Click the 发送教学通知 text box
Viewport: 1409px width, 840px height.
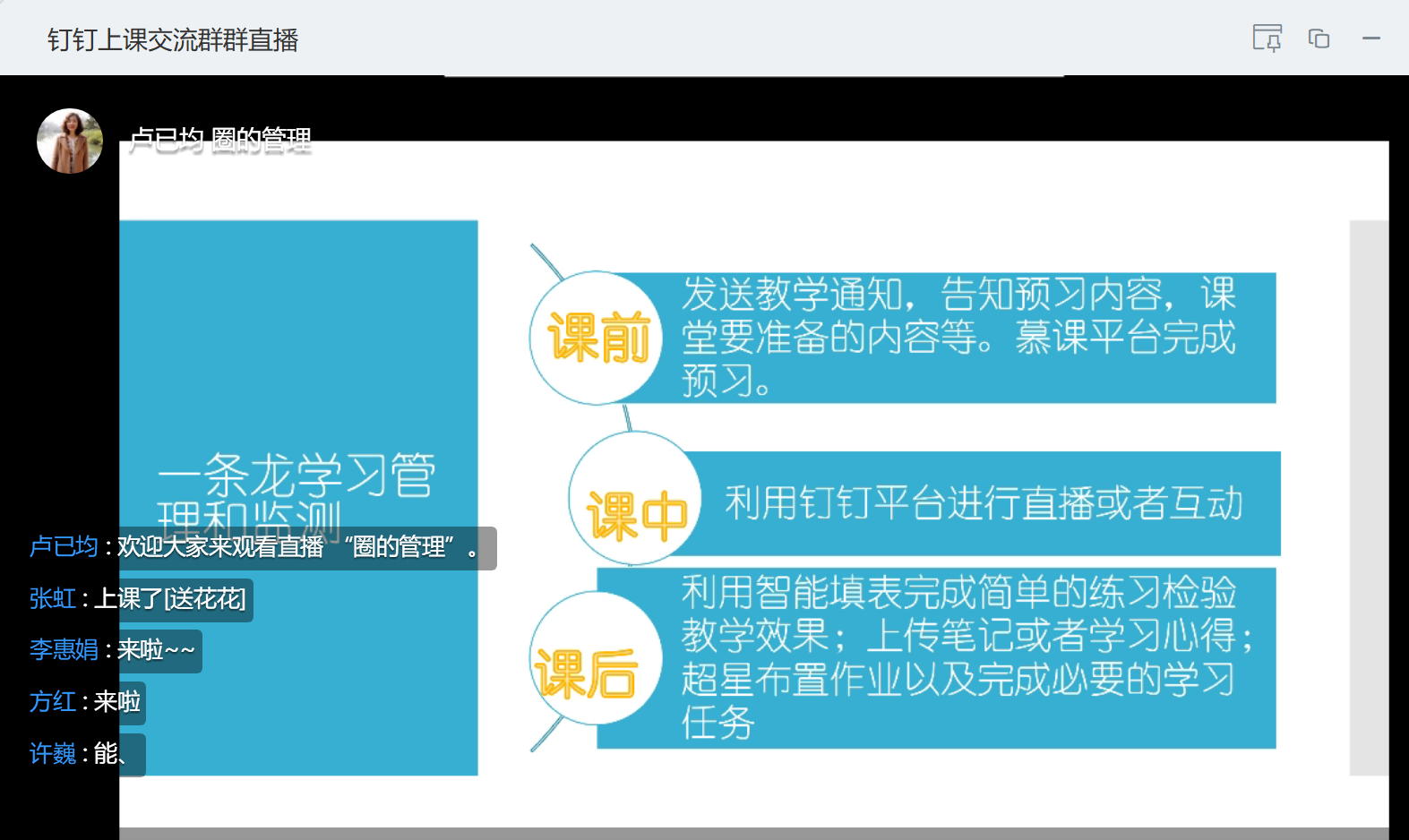pyautogui.click(x=958, y=338)
